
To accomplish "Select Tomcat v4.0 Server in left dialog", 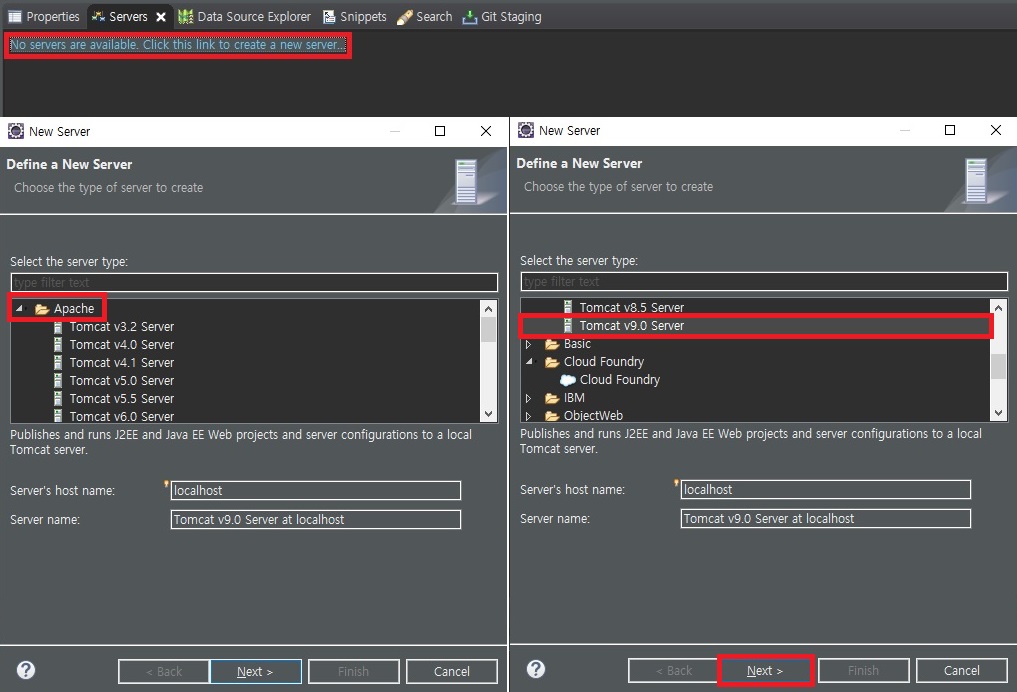I will [121, 344].
